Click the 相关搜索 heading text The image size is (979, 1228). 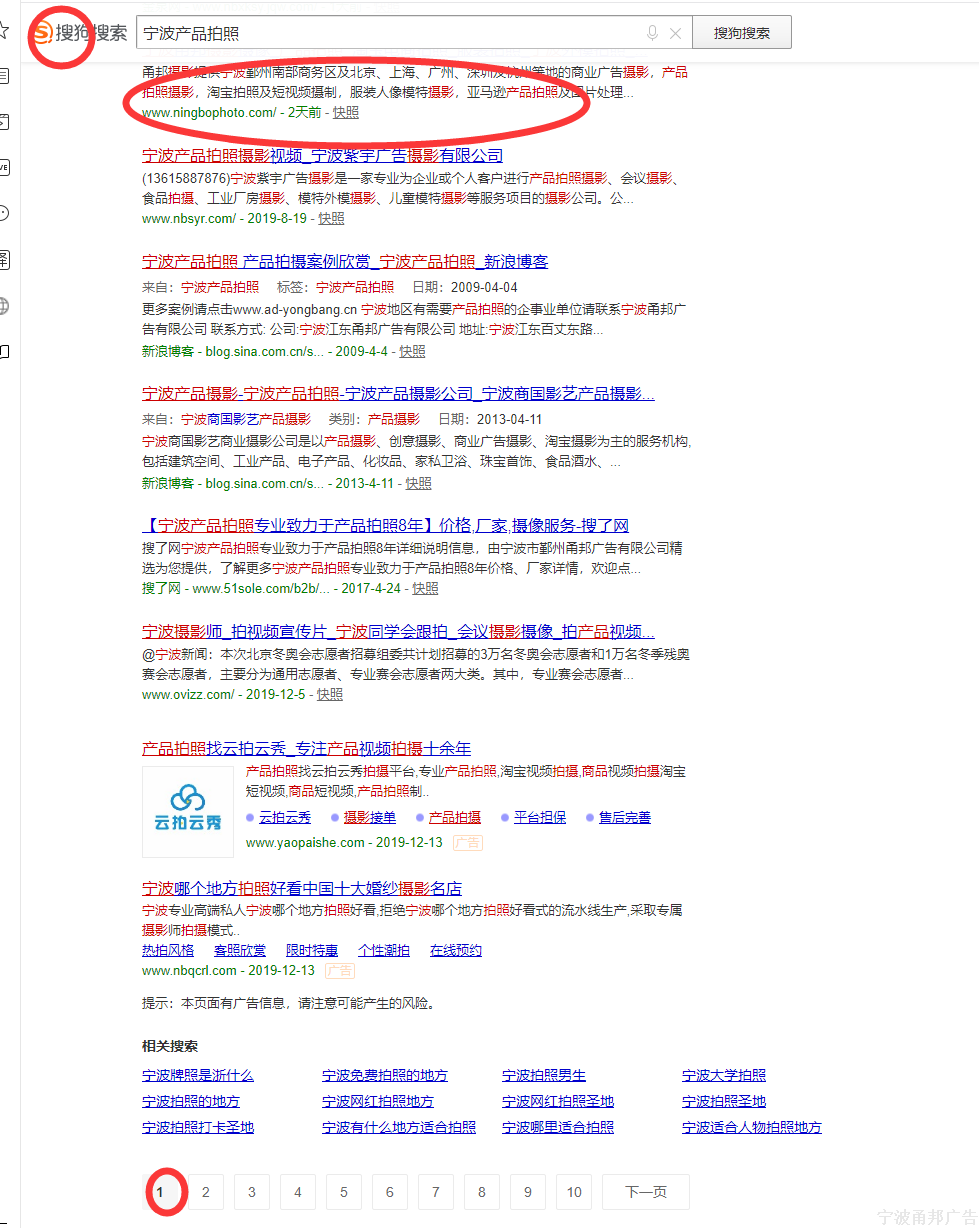pos(170,1046)
